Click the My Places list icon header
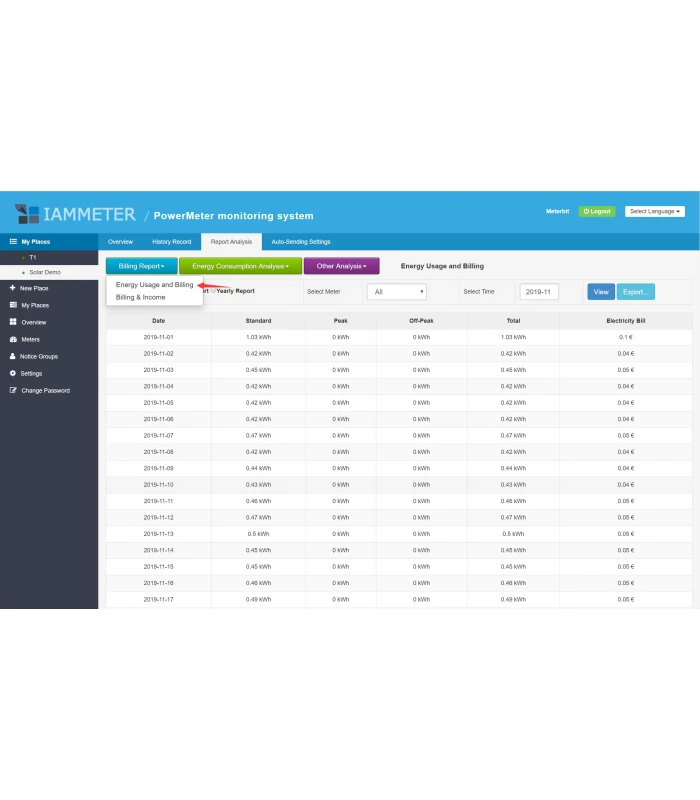 (13, 241)
